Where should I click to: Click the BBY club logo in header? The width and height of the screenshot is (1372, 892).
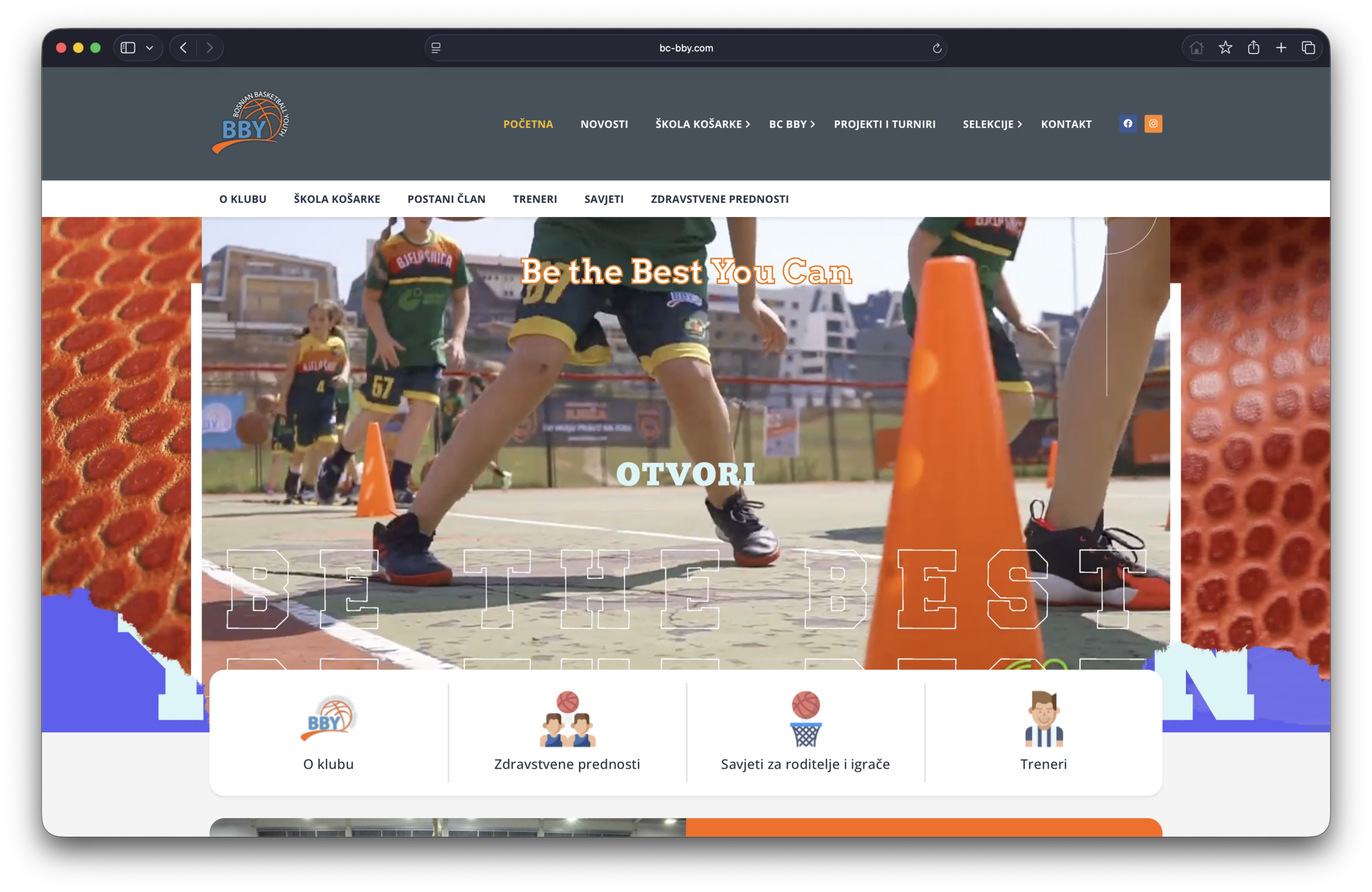tap(251, 122)
